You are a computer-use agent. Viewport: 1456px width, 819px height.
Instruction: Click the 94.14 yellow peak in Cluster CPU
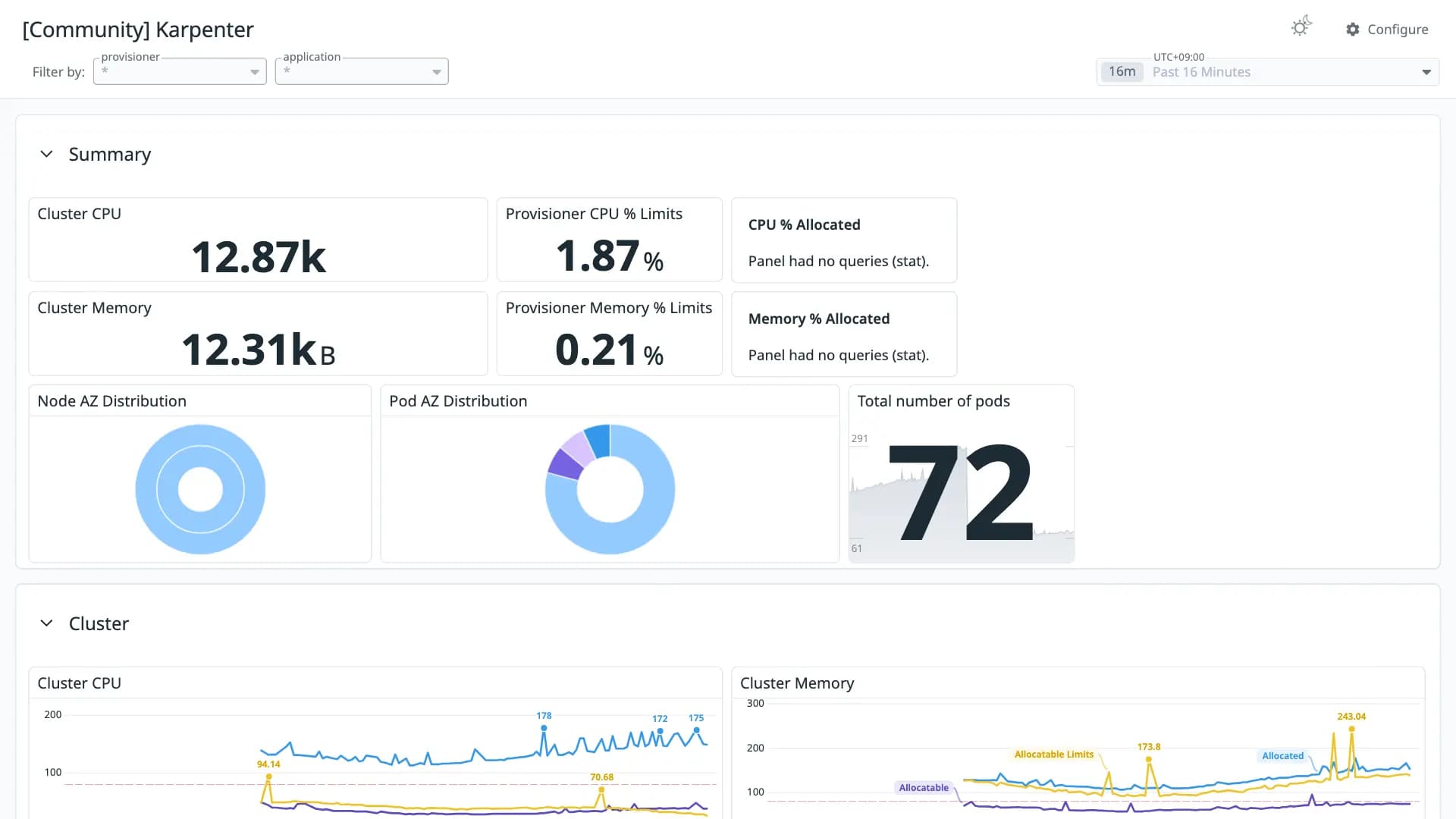tap(268, 777)
